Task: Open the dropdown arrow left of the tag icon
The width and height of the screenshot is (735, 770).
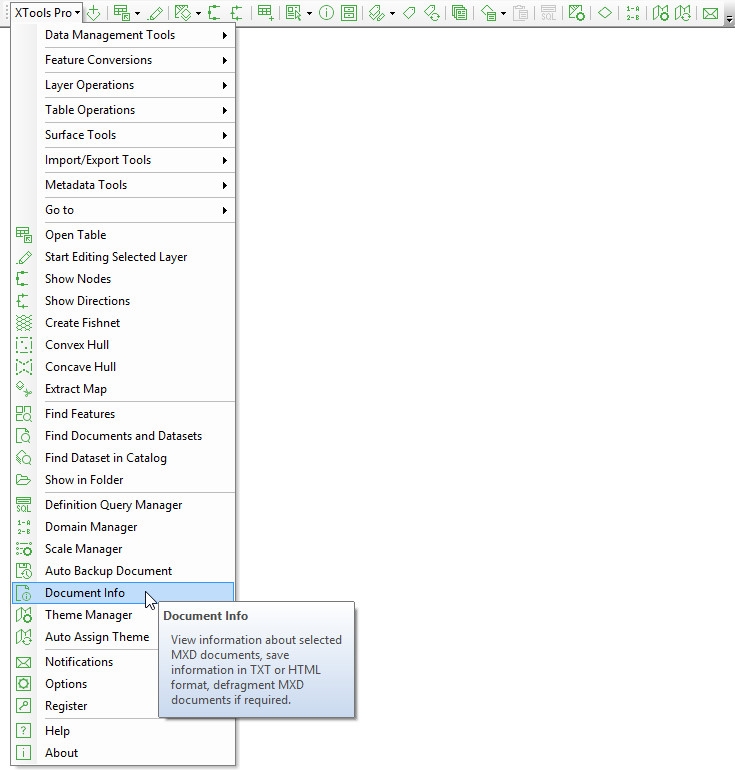Action: 392,14
